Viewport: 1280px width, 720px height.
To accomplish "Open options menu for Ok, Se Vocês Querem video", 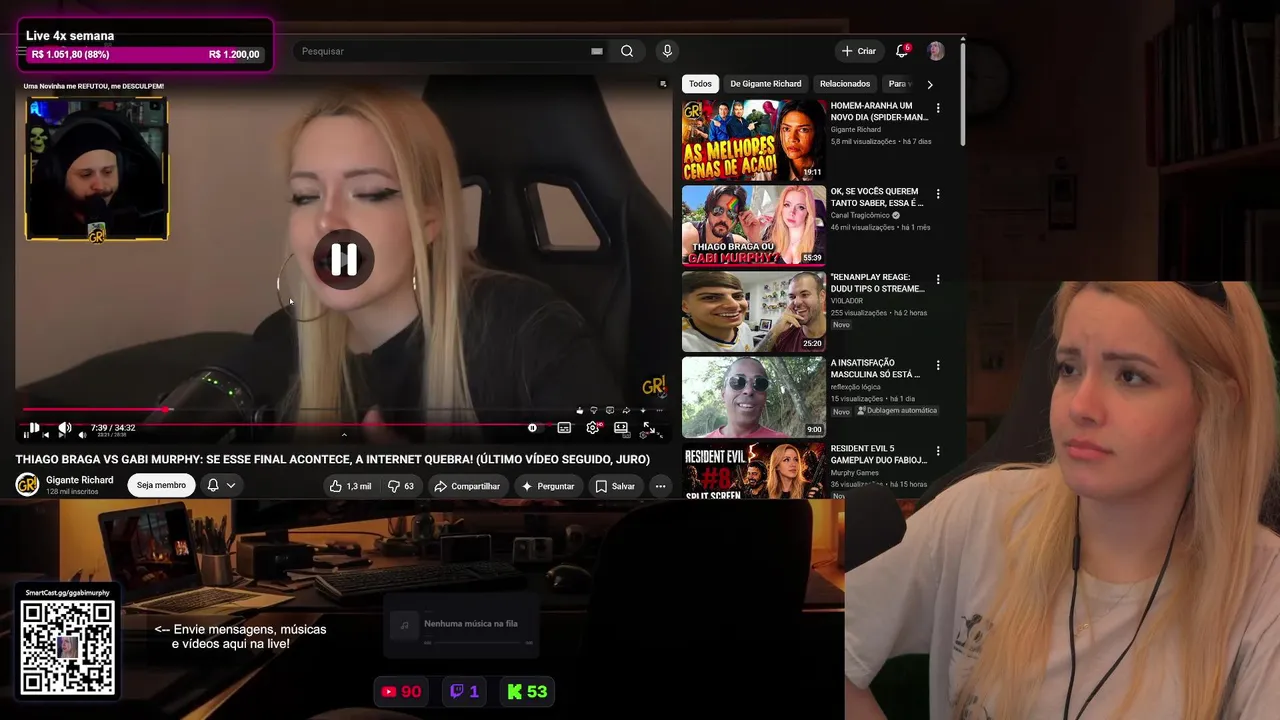I will [x=938, y=193].
